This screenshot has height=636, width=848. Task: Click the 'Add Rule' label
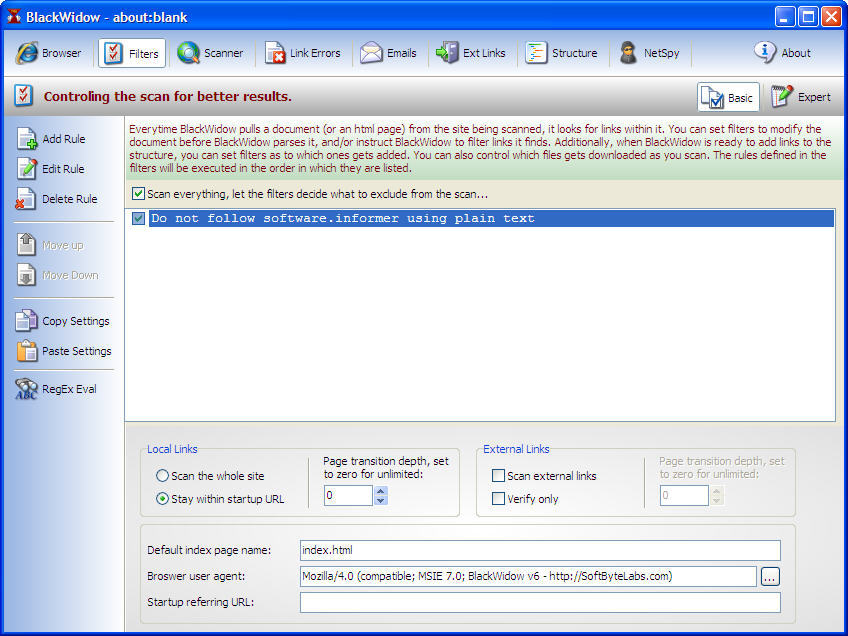coord(64,139)
